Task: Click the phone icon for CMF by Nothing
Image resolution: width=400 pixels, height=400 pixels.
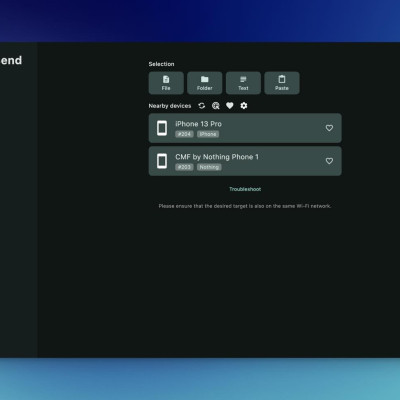Action: tap(162, 161)
